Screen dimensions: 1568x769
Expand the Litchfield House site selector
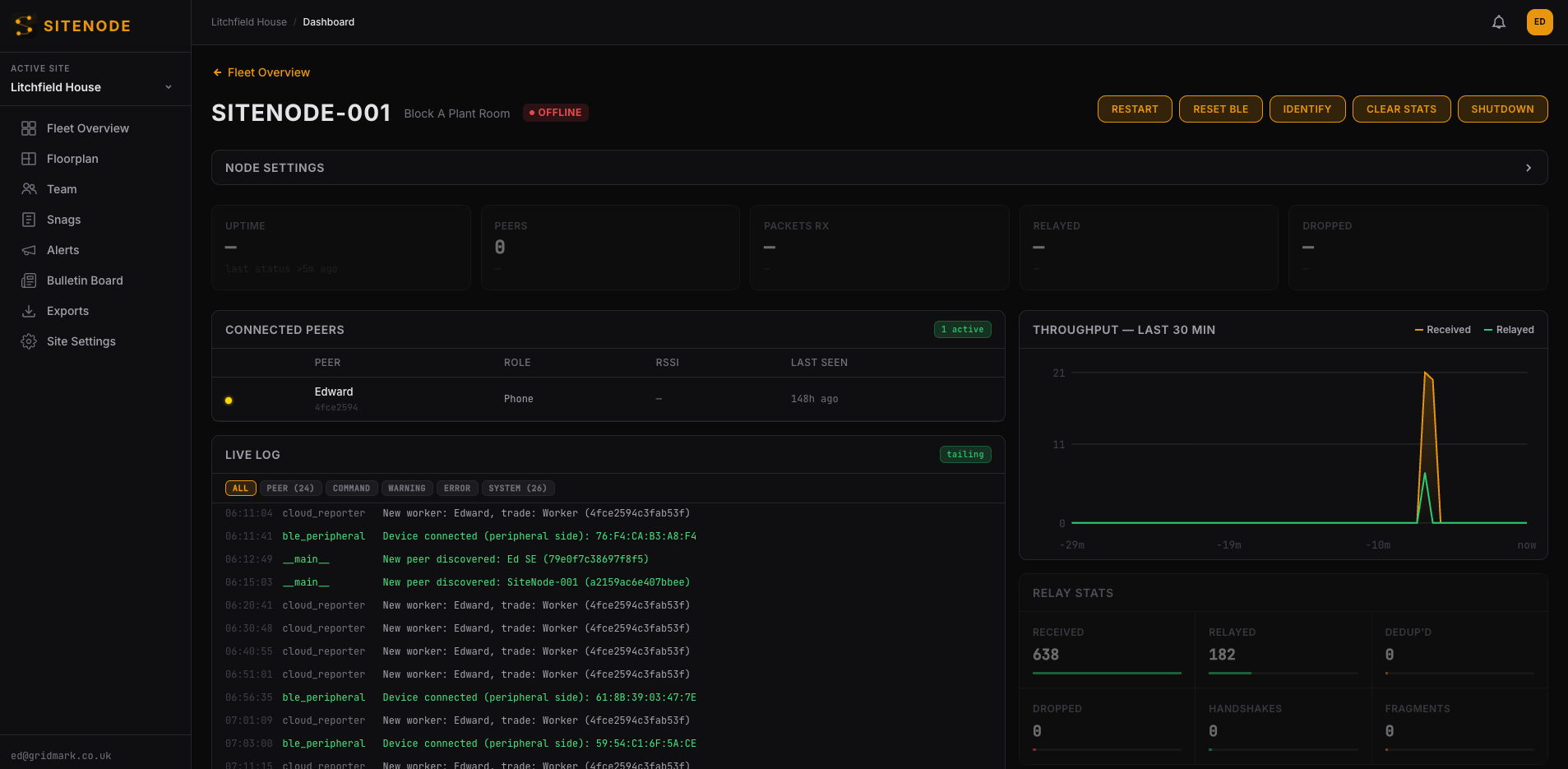pyautogui.click(x=90, y=87)
